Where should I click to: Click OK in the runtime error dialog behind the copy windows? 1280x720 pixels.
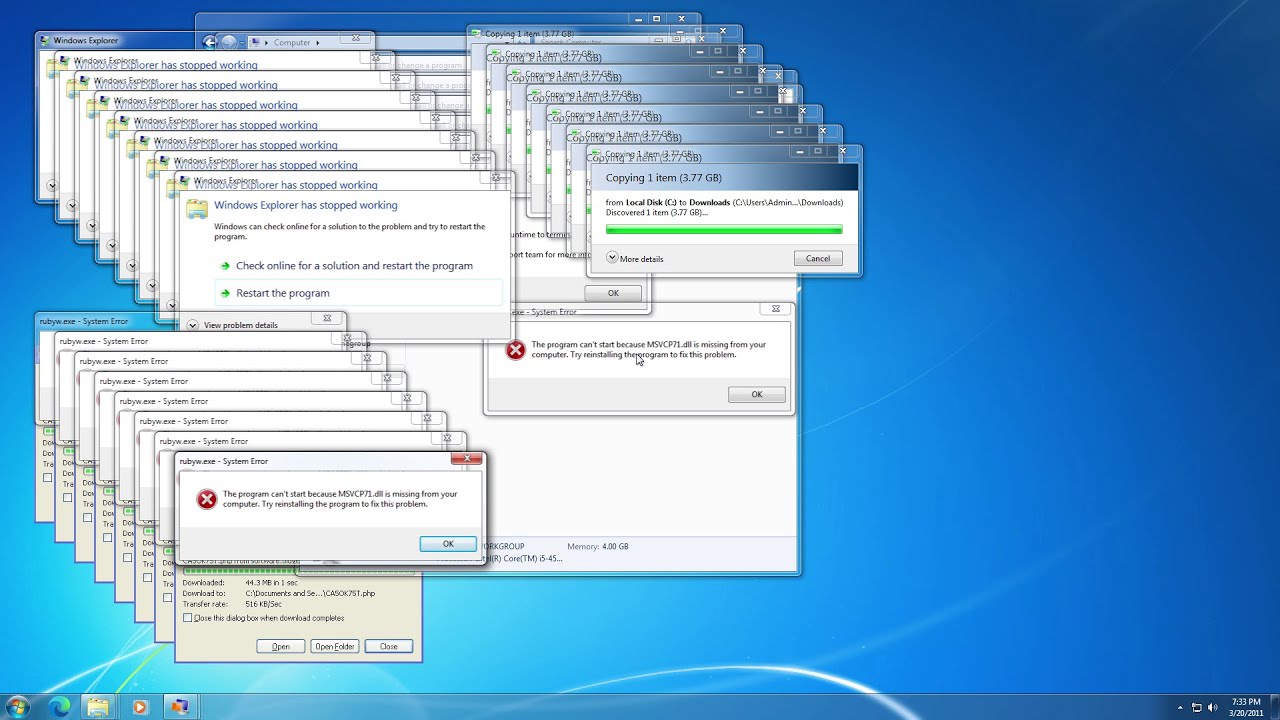[613, 293]
